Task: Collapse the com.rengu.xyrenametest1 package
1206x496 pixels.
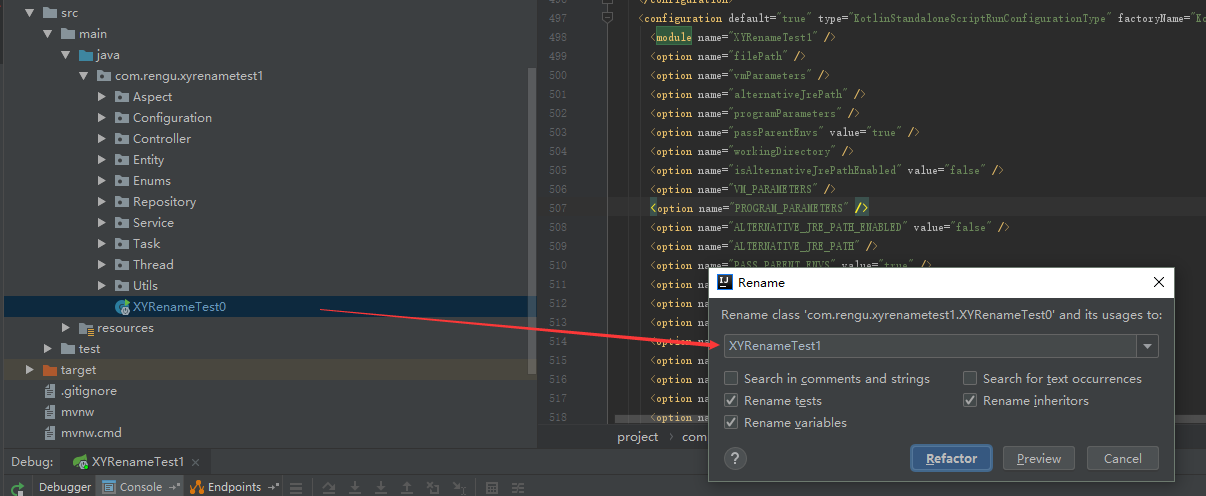Action: point(83,76)
